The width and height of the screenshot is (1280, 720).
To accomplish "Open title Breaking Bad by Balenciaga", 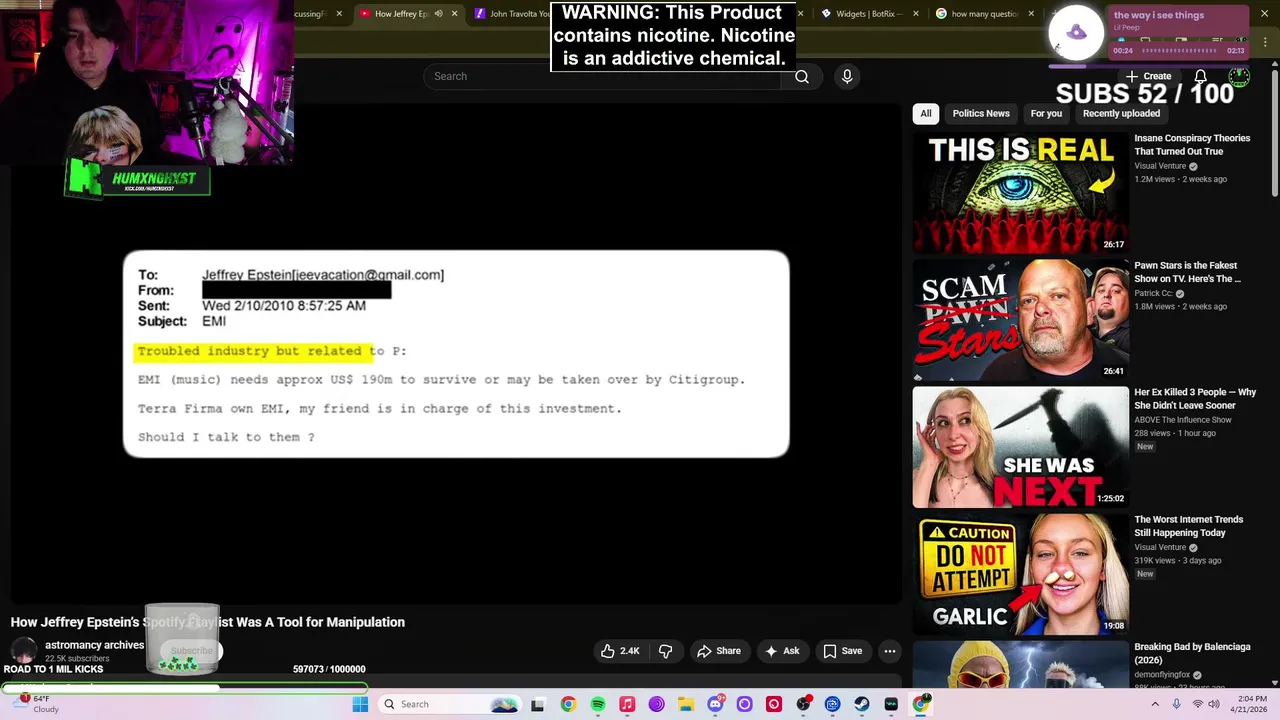I will [1192, 653].
